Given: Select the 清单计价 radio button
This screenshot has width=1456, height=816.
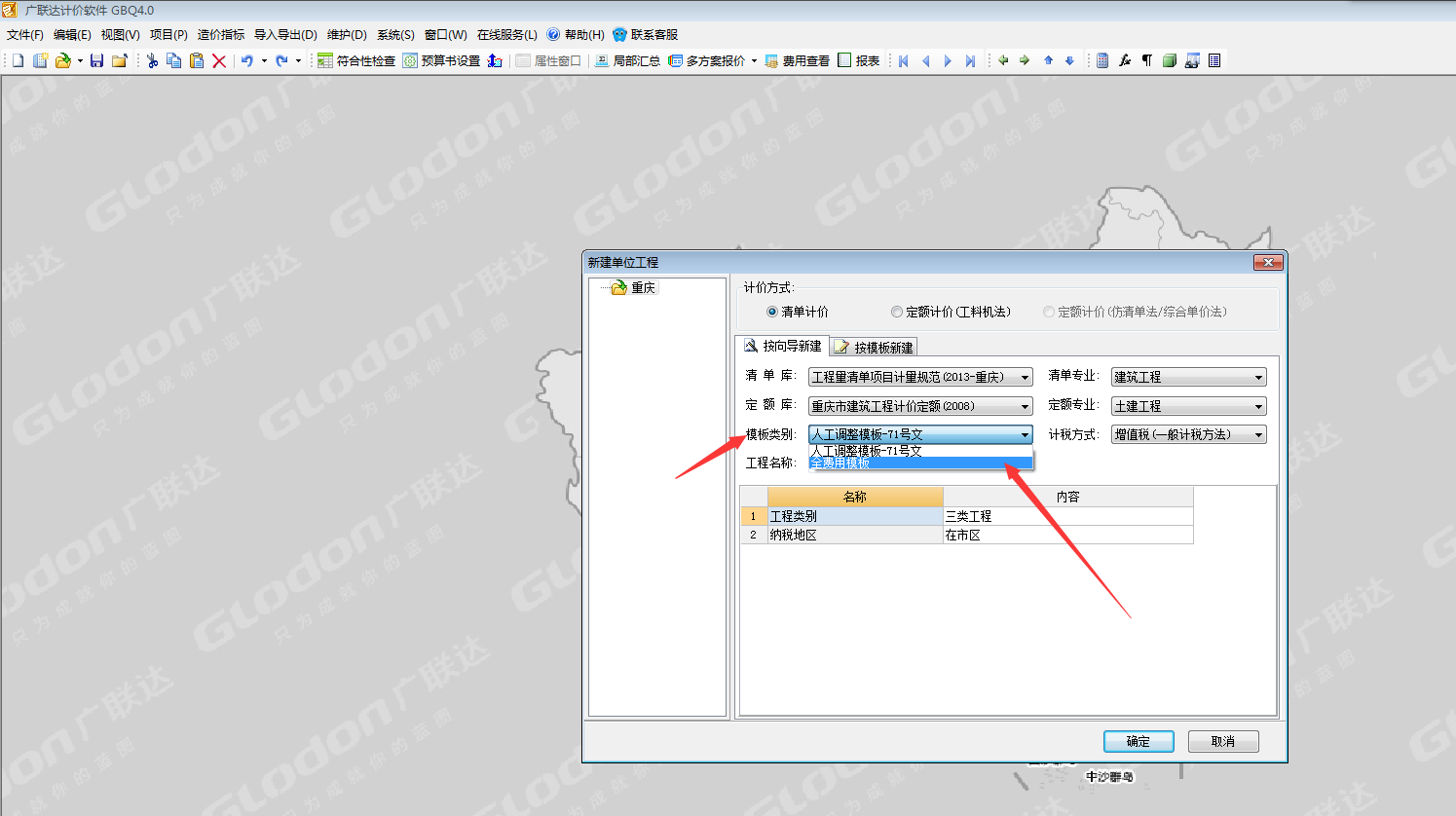Looking at the screenshot, I should [x=772, y=312].
